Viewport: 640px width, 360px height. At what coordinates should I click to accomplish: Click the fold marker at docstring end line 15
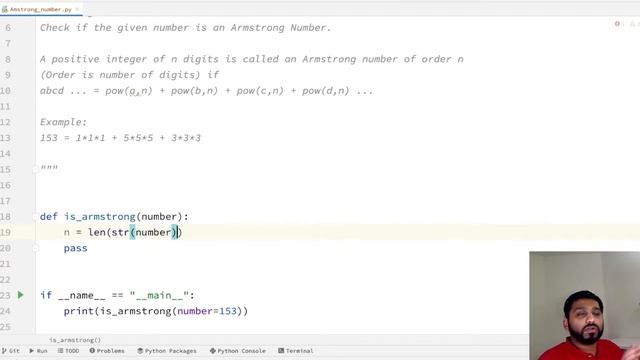pos(36,169)
